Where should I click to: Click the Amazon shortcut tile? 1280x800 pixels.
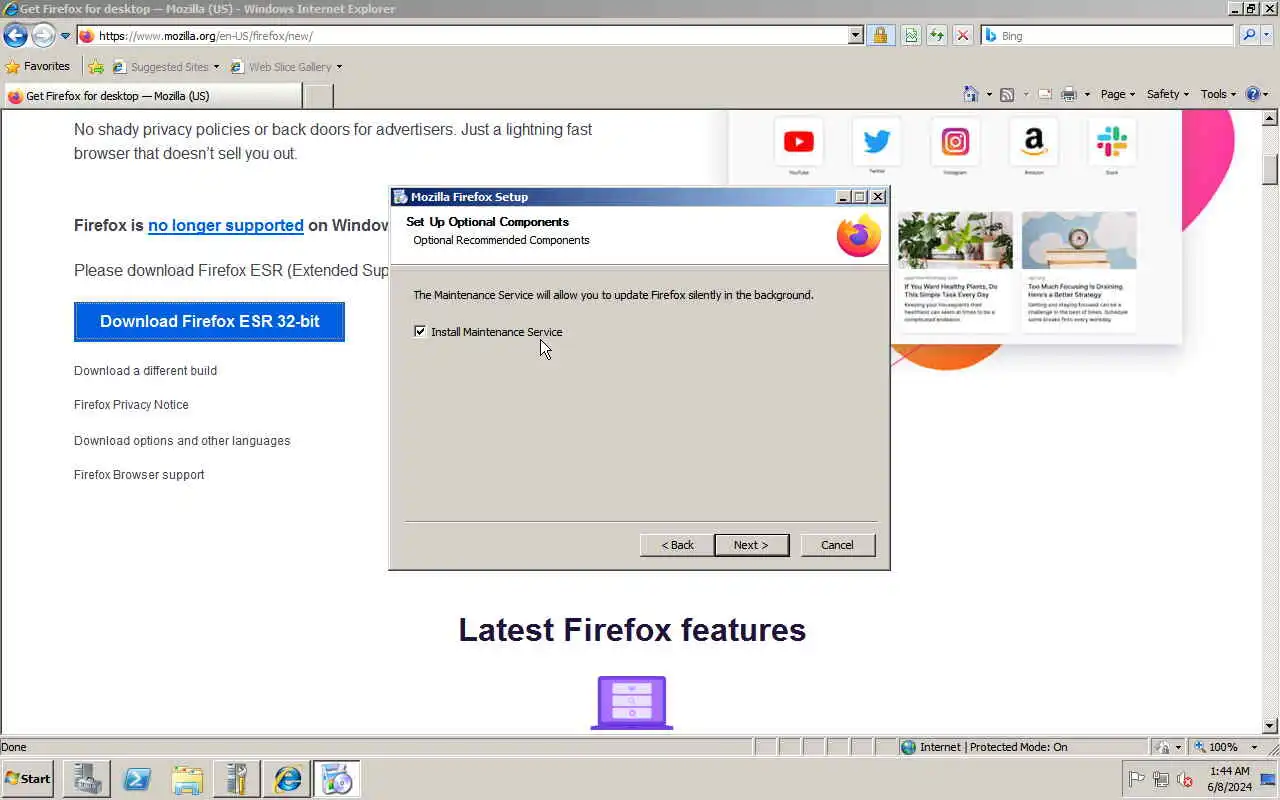click(x=1033, y=142)
